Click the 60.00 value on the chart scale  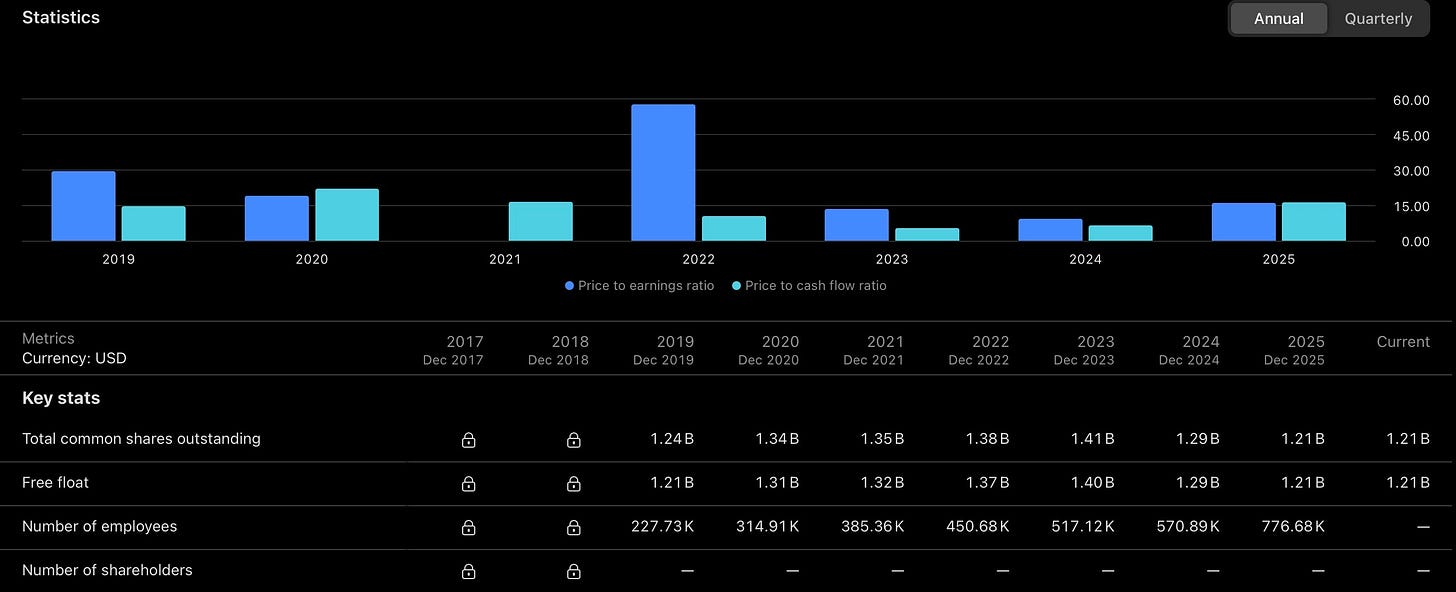click(1411, 100)
